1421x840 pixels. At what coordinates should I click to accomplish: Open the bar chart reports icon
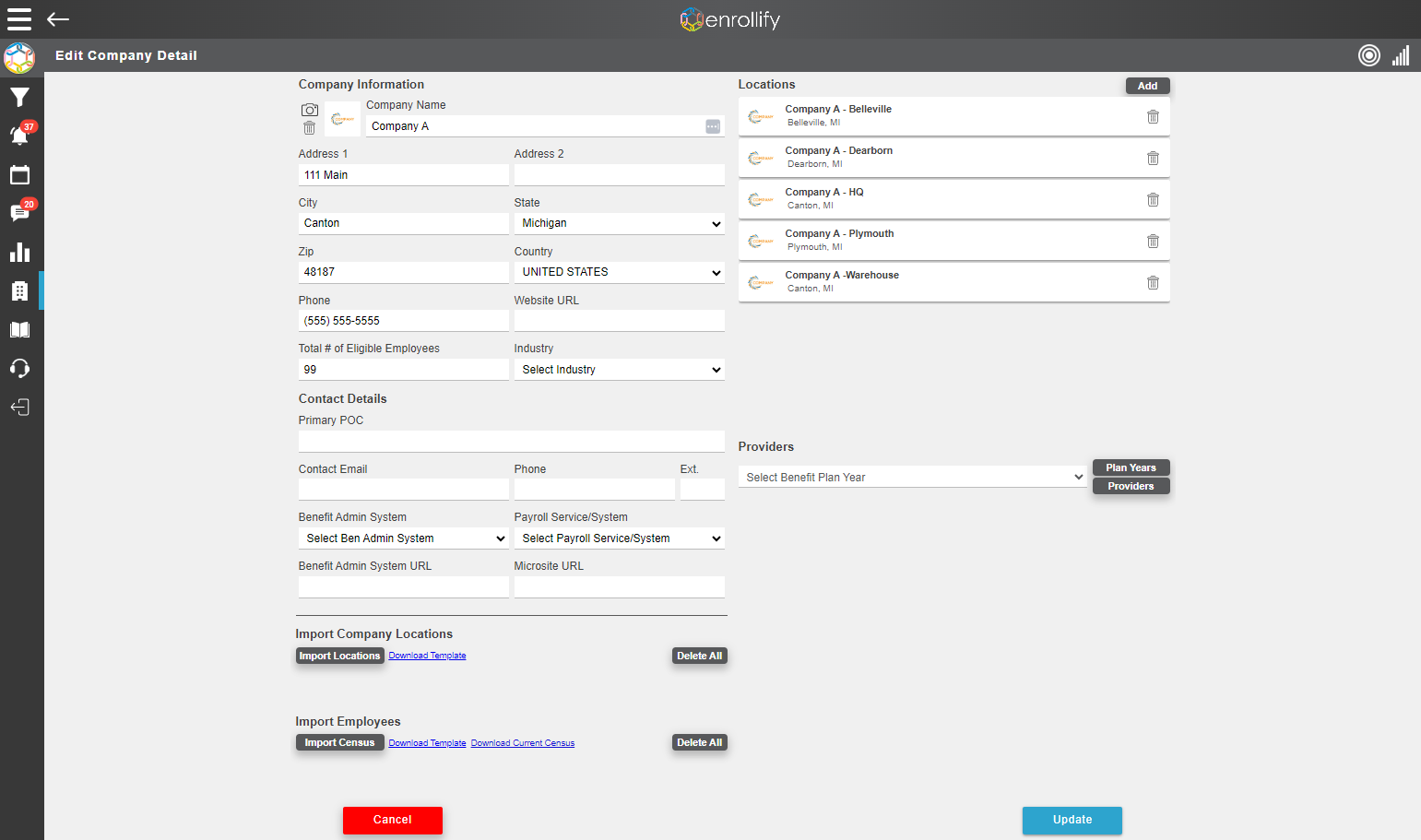pyautogui.click(x=19, y=253)
